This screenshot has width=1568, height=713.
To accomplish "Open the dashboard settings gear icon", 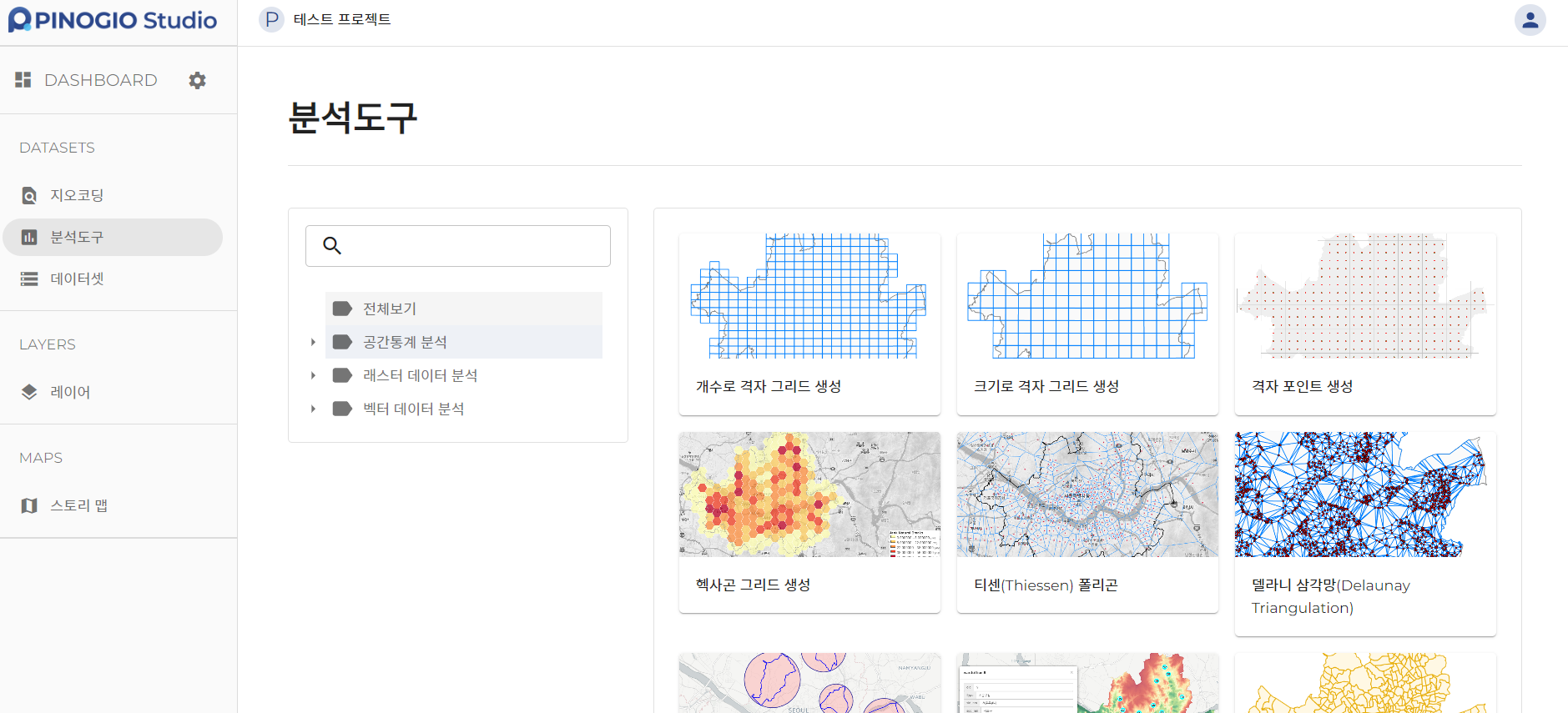I will (197, 80).
